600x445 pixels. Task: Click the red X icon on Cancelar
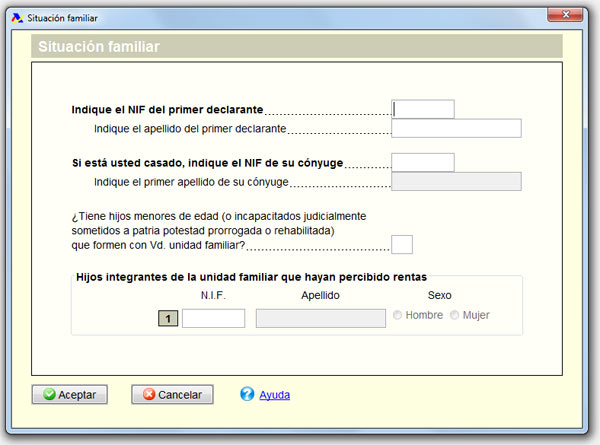pos(149,394)
